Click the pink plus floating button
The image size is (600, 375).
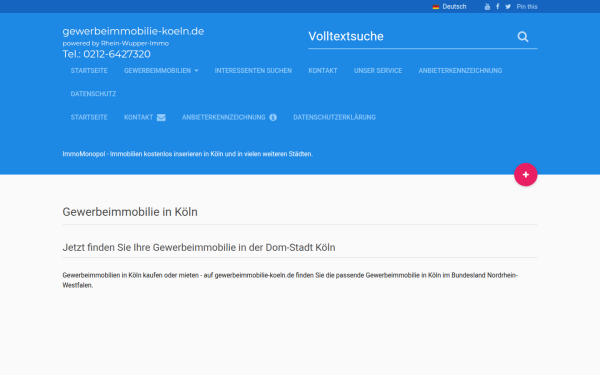coord(525,174)
